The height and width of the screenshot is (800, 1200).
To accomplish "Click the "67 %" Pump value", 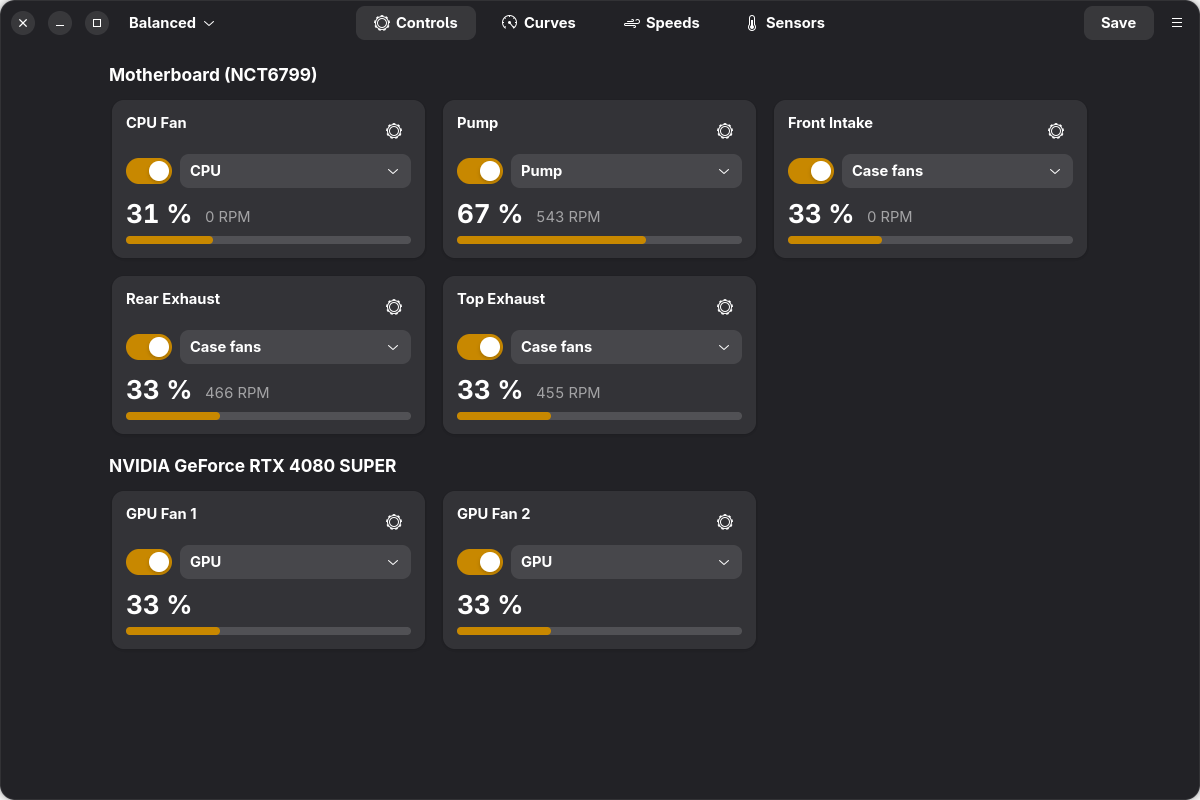I will click(x=489, y=214).
